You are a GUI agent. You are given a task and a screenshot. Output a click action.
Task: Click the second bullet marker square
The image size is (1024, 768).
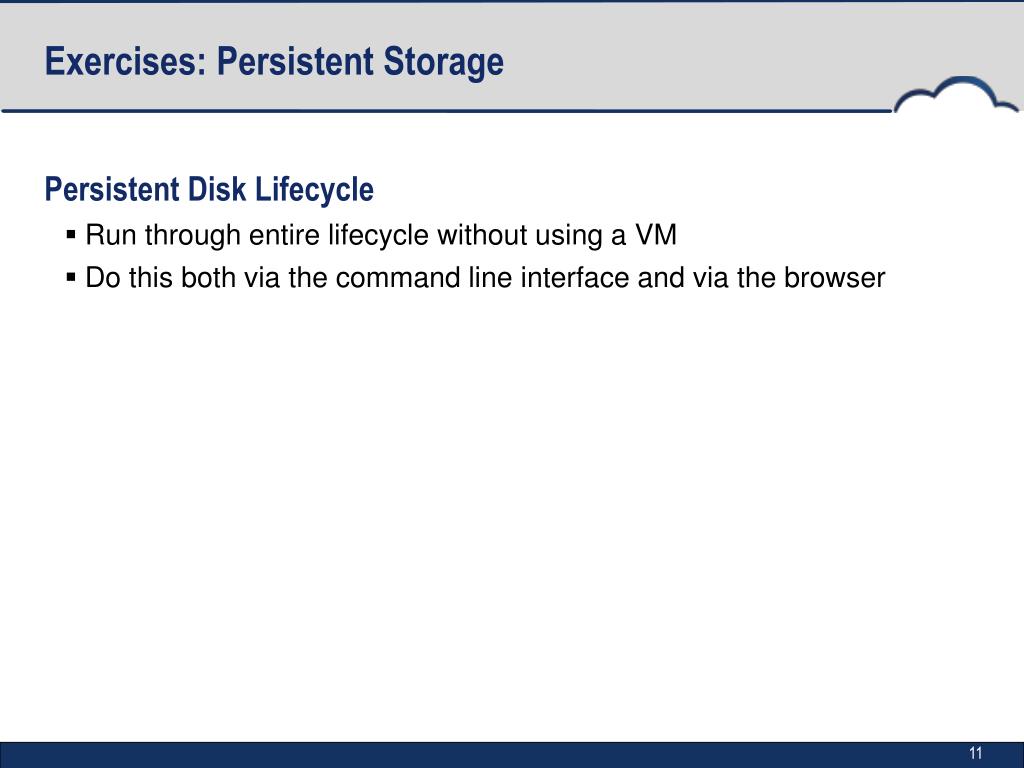coord(71,278)
